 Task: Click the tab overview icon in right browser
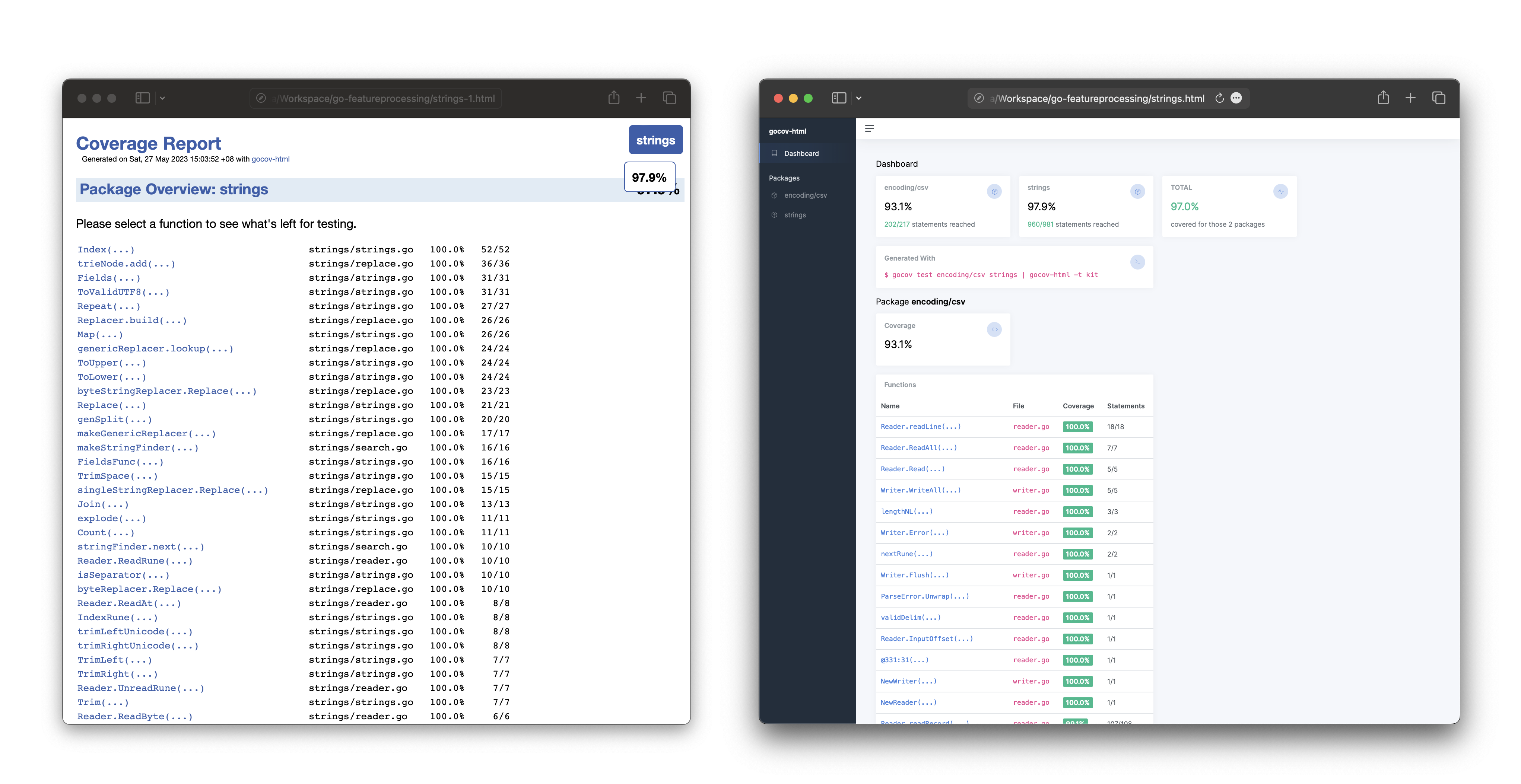pos(1438,98)
